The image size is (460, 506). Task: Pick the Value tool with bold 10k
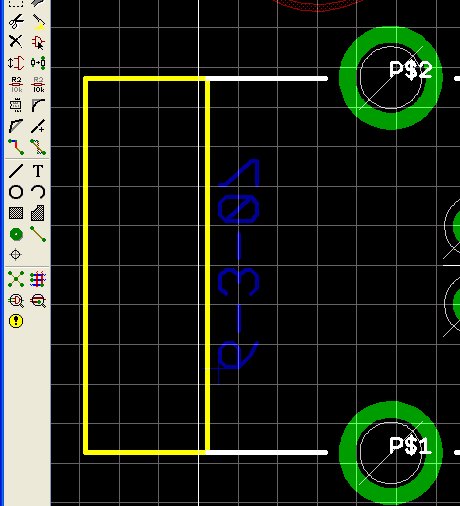(x=38, y=85)
